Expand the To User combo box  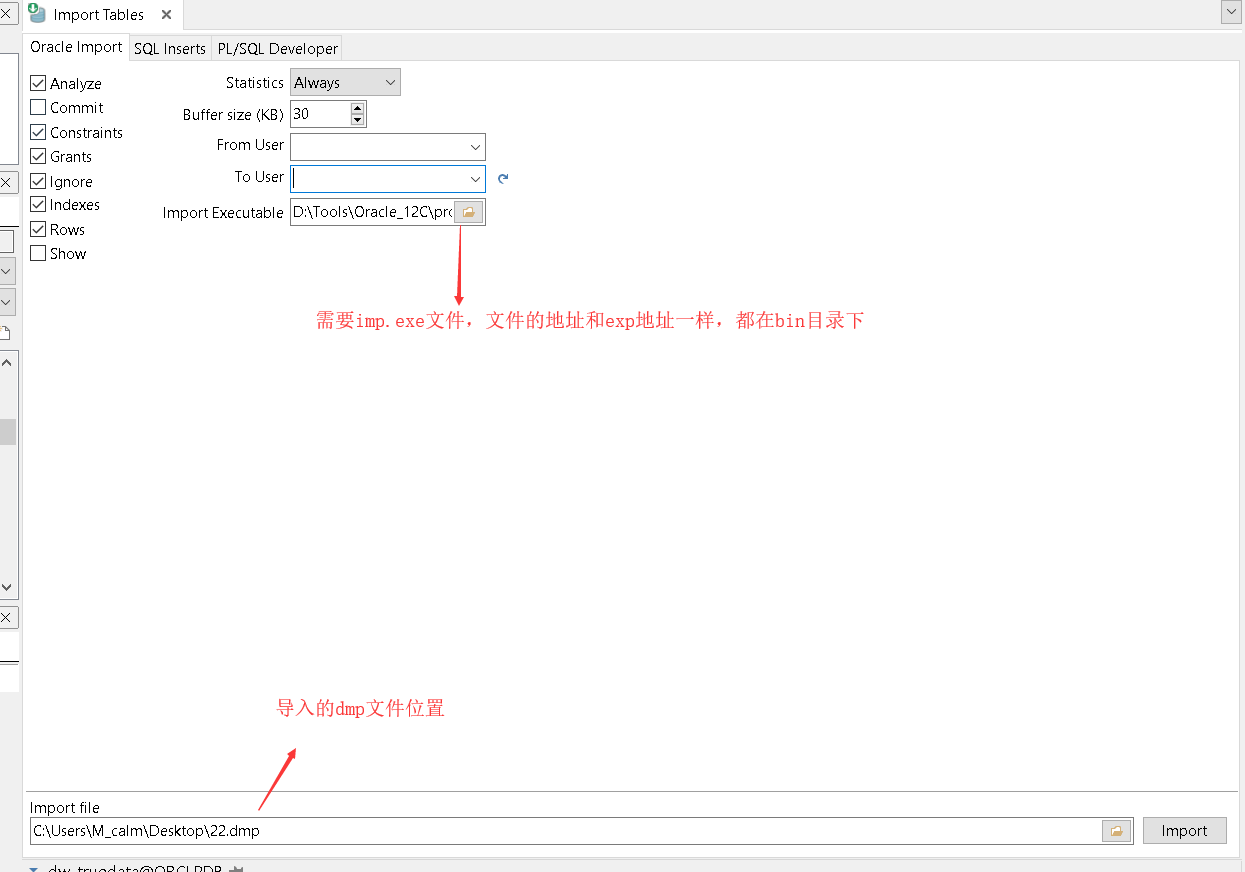pos(475,179)
